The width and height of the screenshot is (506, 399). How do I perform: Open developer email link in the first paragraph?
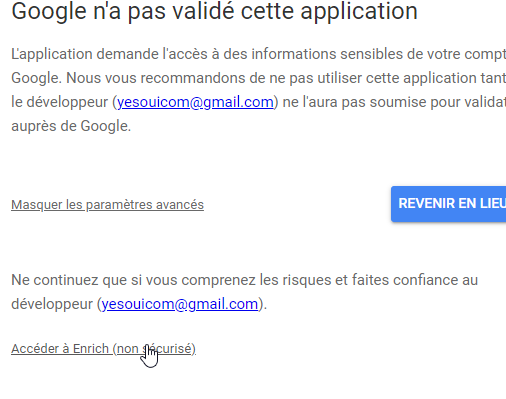pyautogui.click(x=195, y=102)
